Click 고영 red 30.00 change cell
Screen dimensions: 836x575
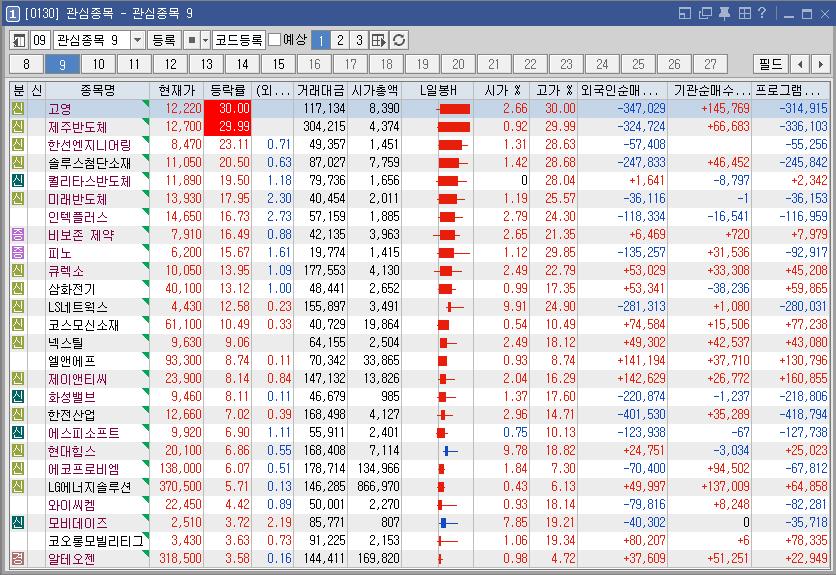pos(228,108)
